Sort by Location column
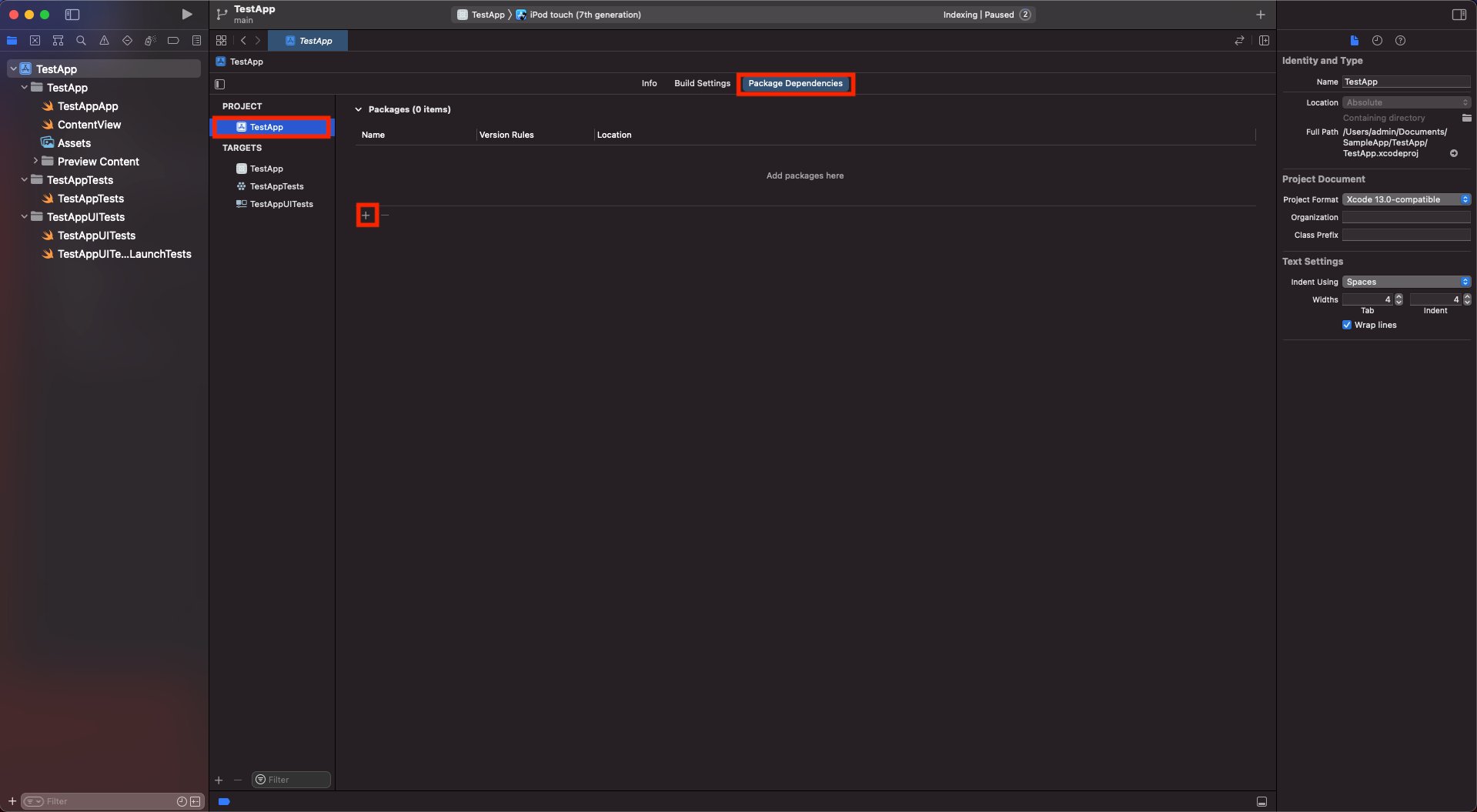Image resolution: width=1477 pixels, height=812 pixels. 614,135
